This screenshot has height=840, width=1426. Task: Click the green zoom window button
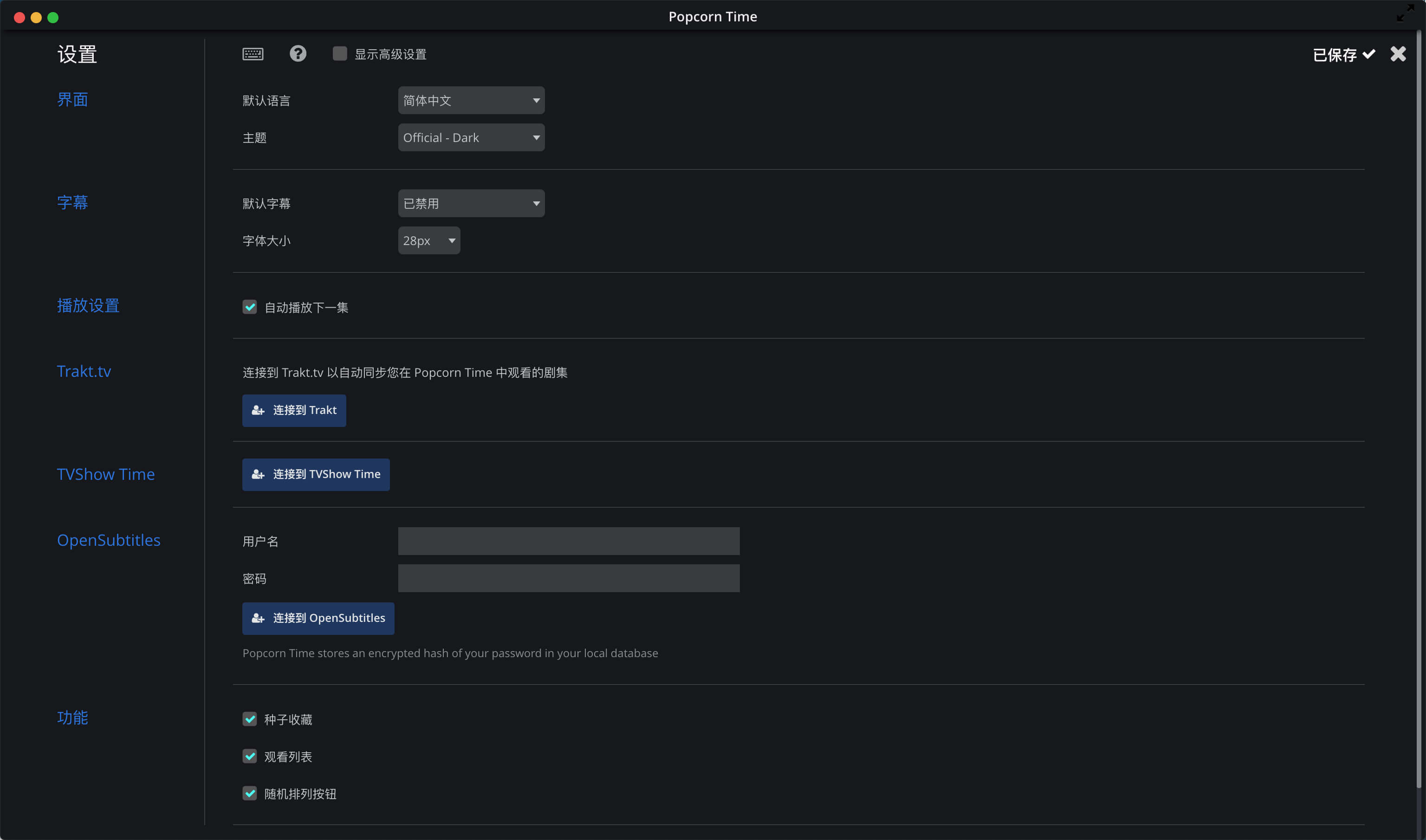[52, 18]
